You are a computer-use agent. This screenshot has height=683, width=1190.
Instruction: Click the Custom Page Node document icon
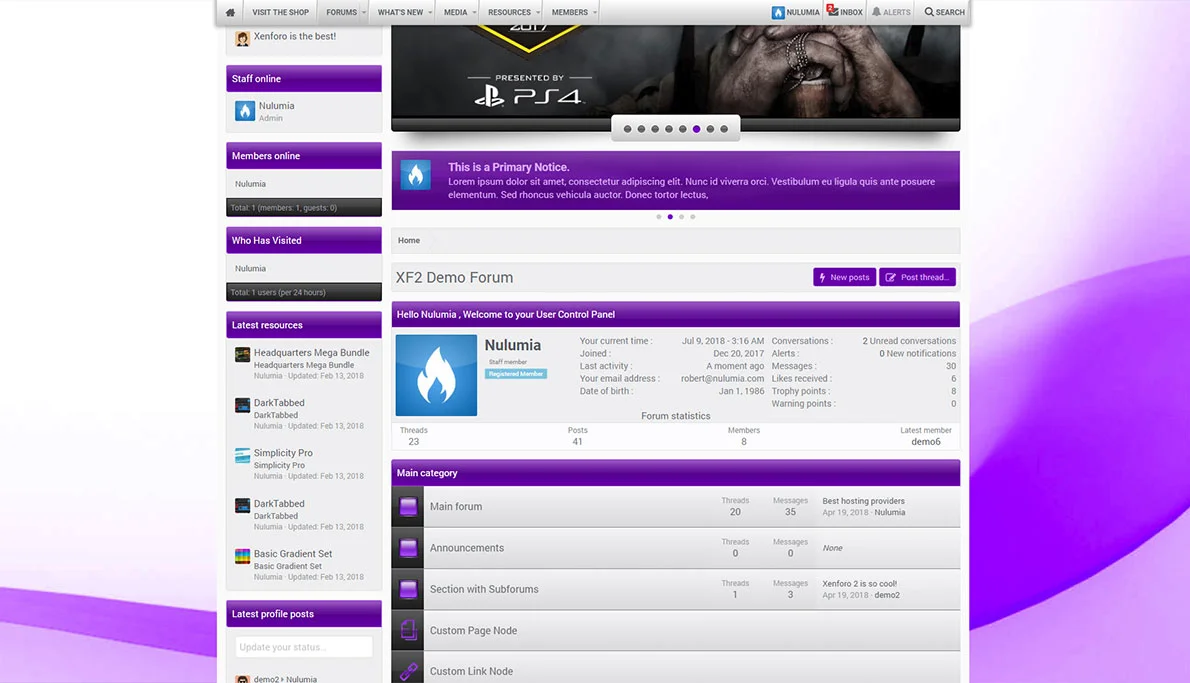pos(408,630)
